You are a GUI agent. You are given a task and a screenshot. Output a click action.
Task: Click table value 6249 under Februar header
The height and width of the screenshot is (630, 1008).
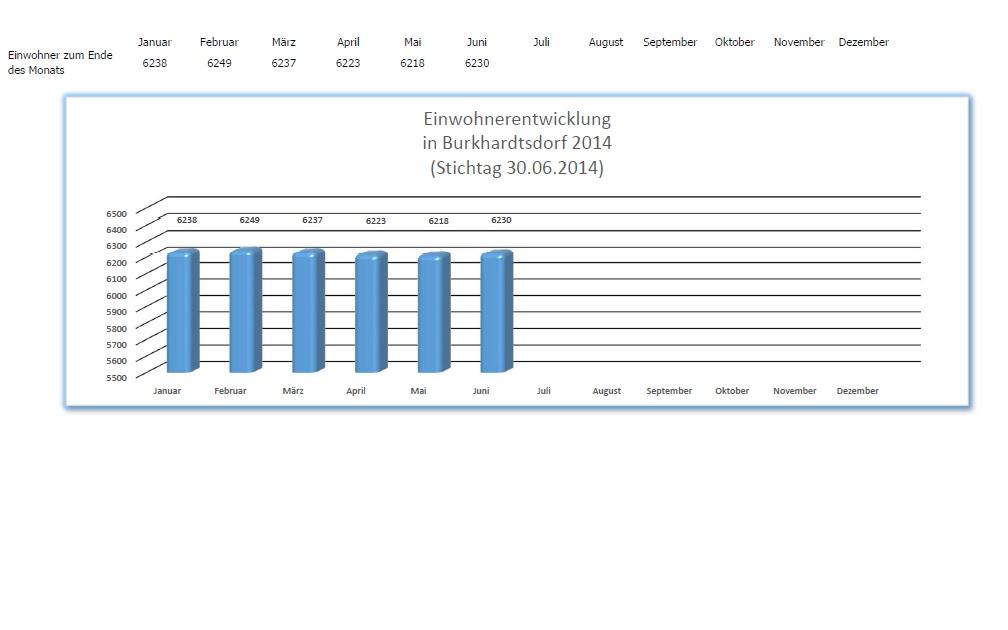click(x=219, y=63)
